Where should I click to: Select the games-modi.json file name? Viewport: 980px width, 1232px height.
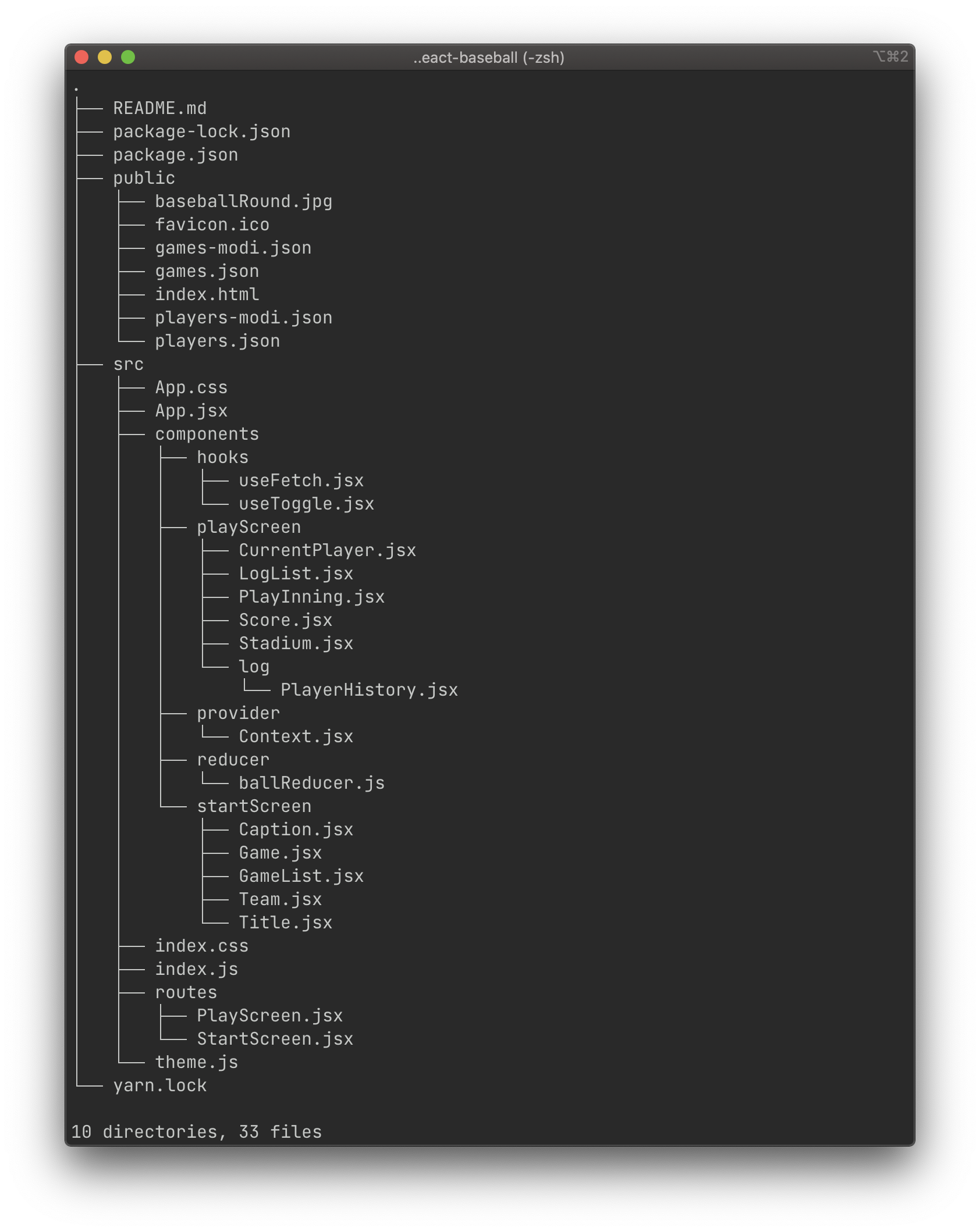pos(233,248)
